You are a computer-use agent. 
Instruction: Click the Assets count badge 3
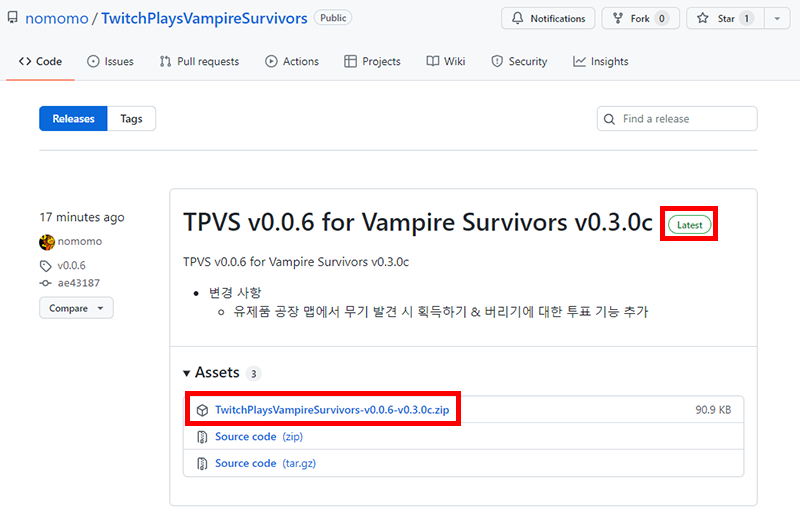(x=254, y=374)
